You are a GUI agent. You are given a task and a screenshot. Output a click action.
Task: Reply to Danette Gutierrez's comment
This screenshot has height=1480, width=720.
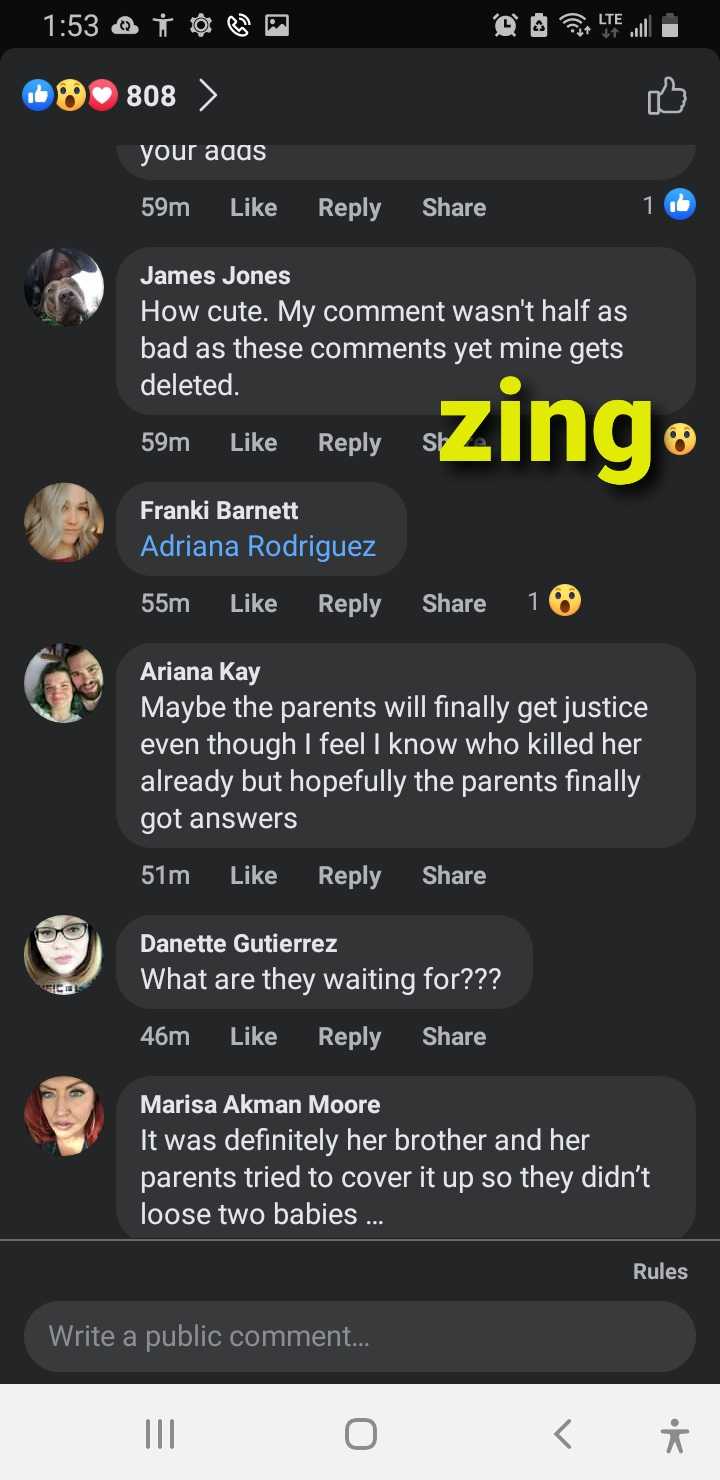click(349, 1036)
